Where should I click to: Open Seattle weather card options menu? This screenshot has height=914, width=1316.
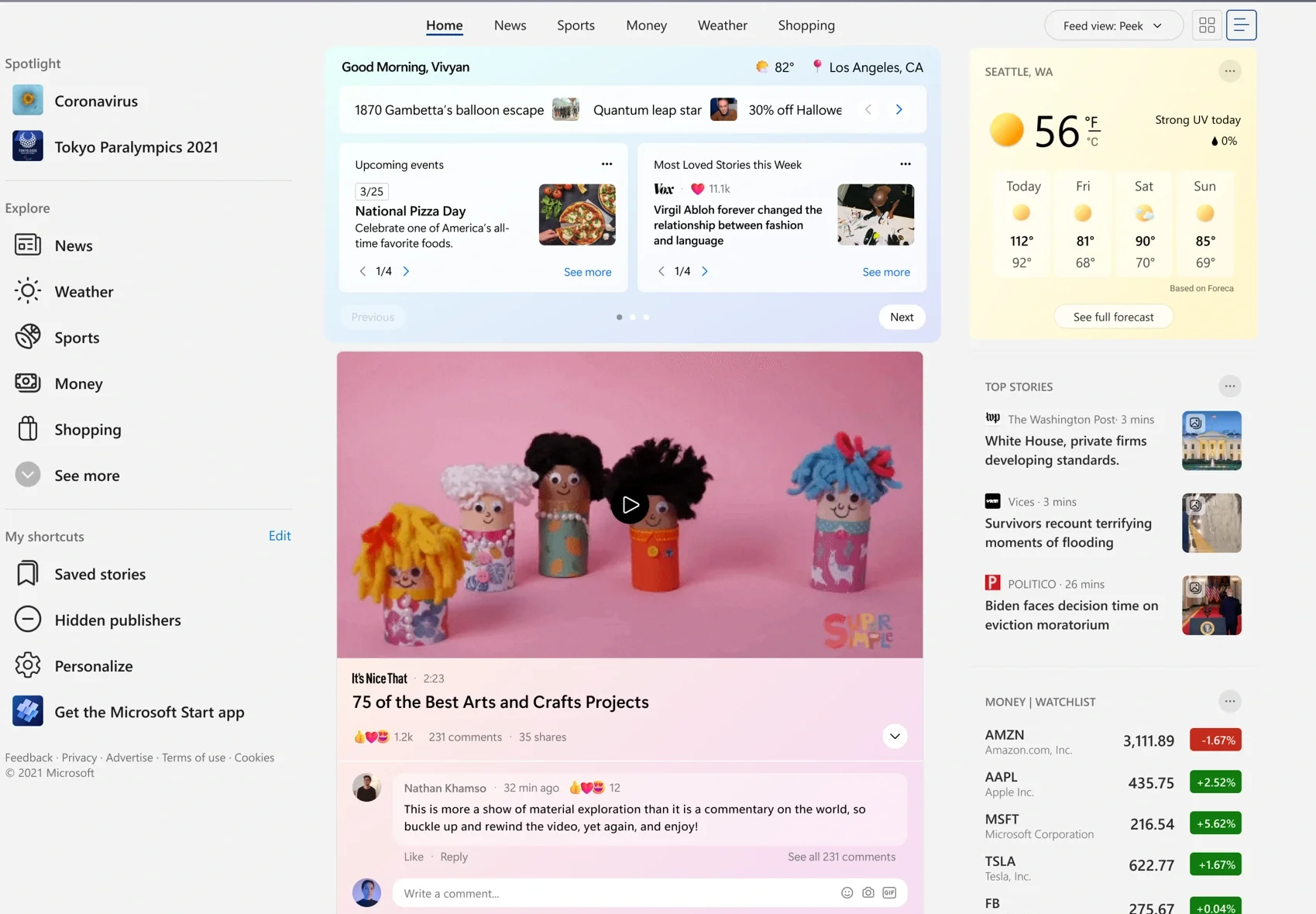(1230, 71)
